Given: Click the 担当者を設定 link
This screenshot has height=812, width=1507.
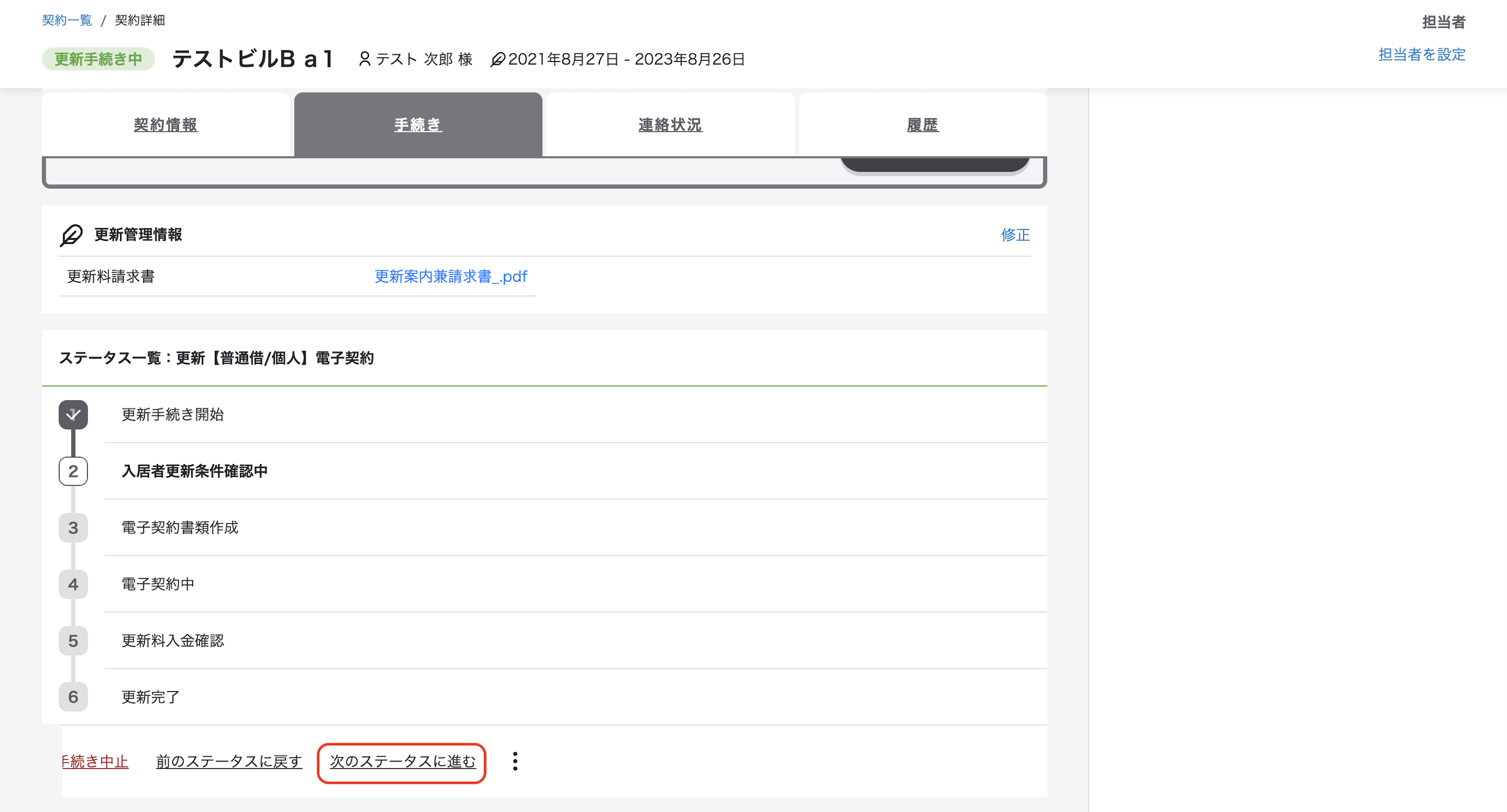Looking at the screenshot, I should [x=1421, y=54].
